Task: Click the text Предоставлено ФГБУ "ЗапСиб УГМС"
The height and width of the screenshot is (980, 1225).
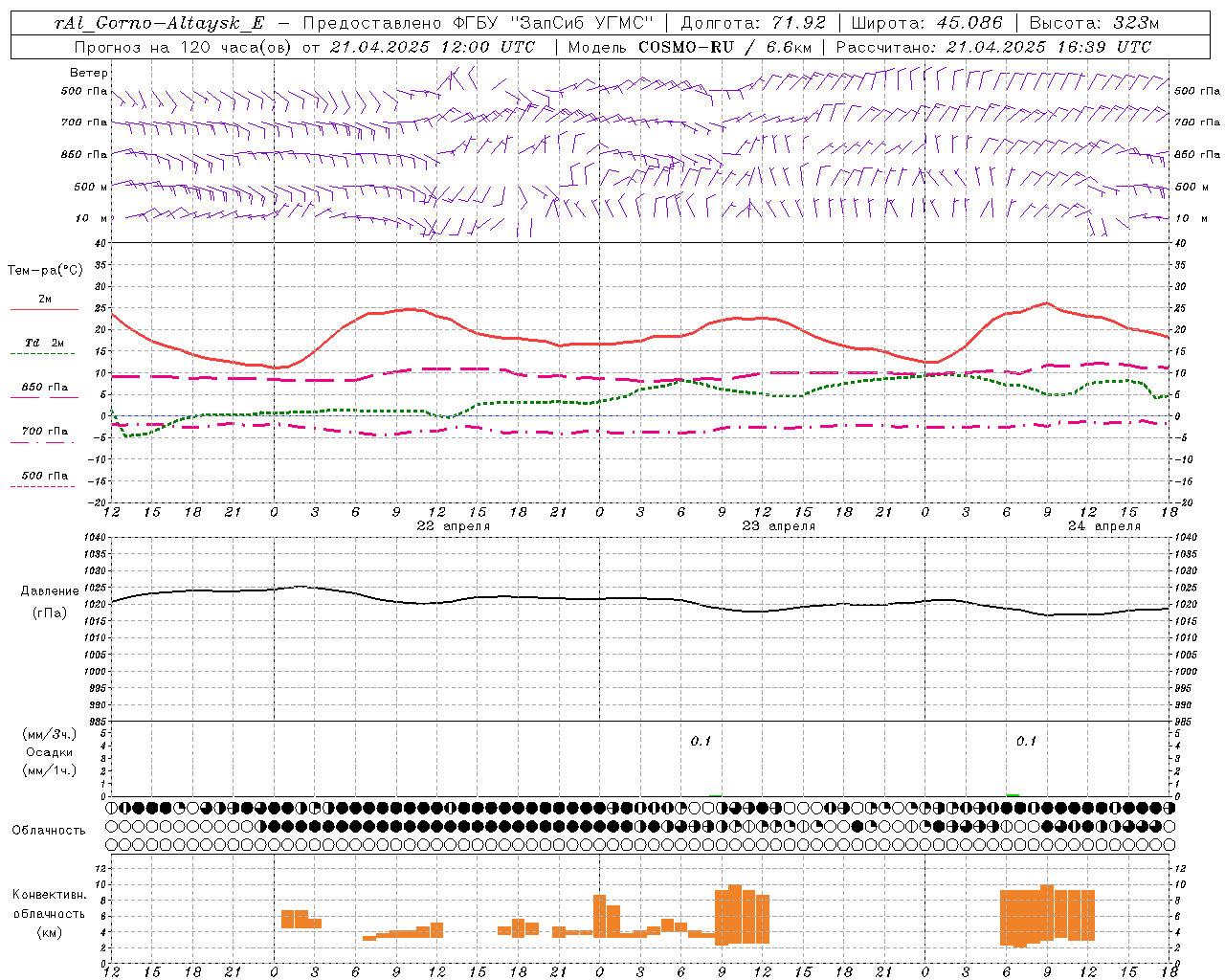Action: [477, 23]
